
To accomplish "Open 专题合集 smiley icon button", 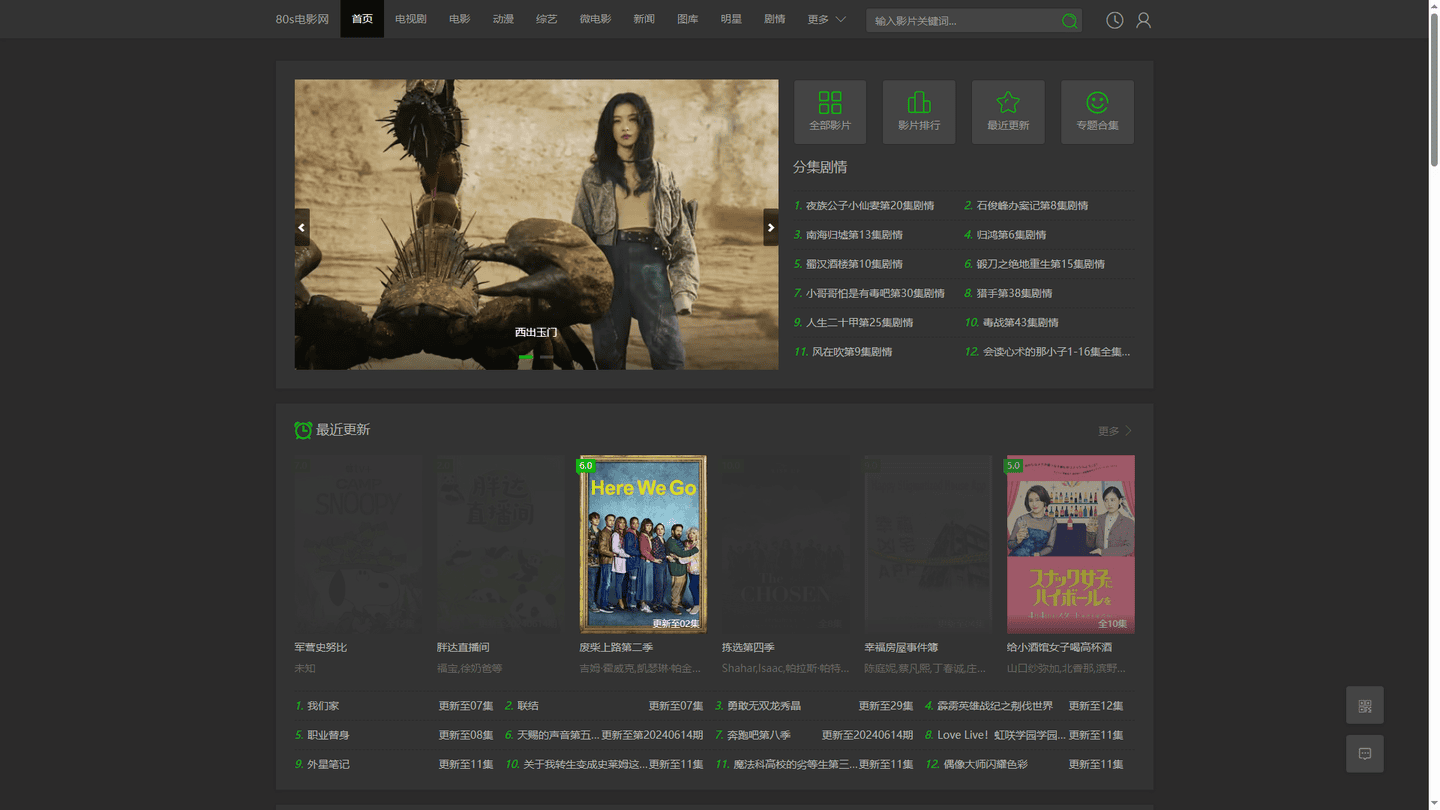I will point(1097,112).
